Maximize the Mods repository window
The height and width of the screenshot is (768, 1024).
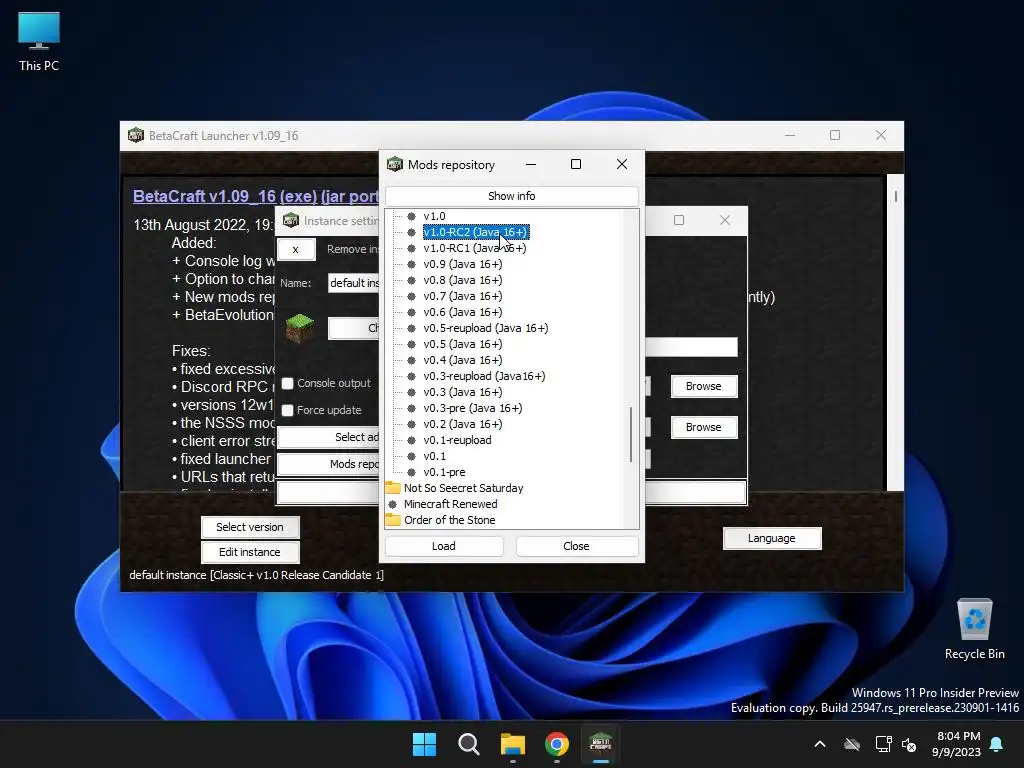point(576,164)
